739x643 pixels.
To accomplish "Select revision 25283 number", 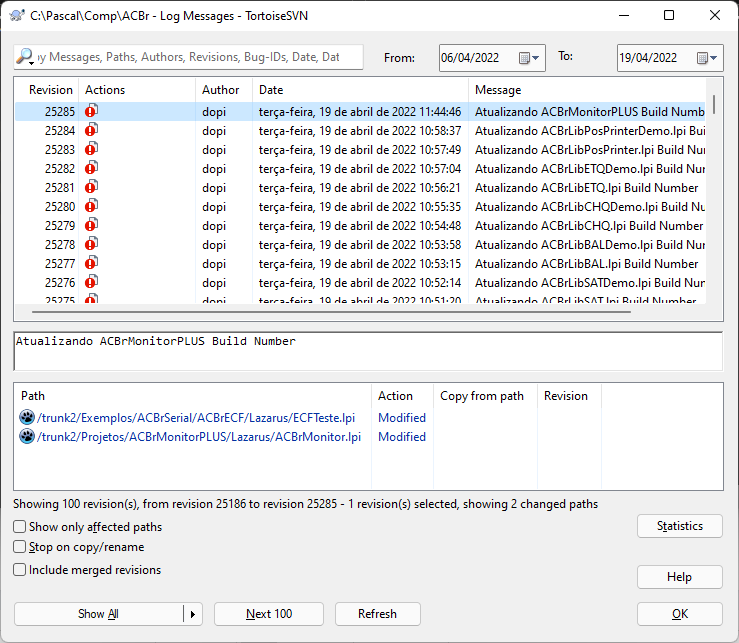I will pyautogui.click(x=60, y=149).
